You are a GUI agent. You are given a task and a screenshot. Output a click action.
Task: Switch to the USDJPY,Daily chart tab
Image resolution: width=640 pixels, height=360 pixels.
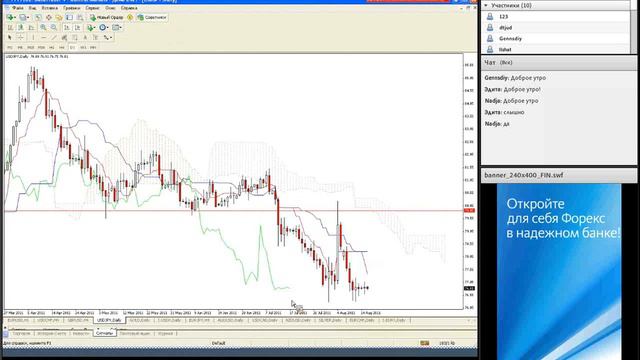click(x=109, y=320)
